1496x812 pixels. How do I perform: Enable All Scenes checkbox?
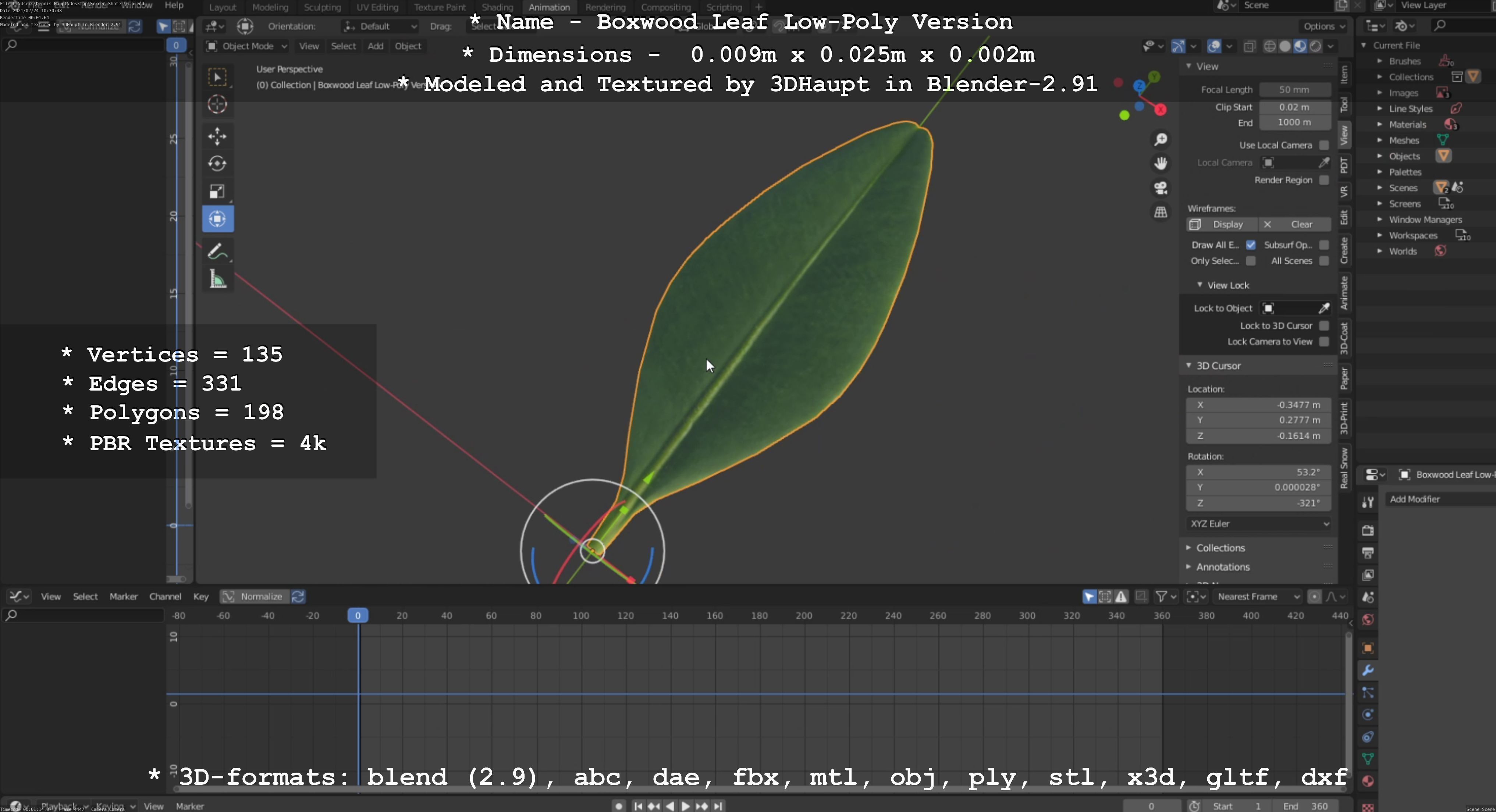(x=1324, y=261)
